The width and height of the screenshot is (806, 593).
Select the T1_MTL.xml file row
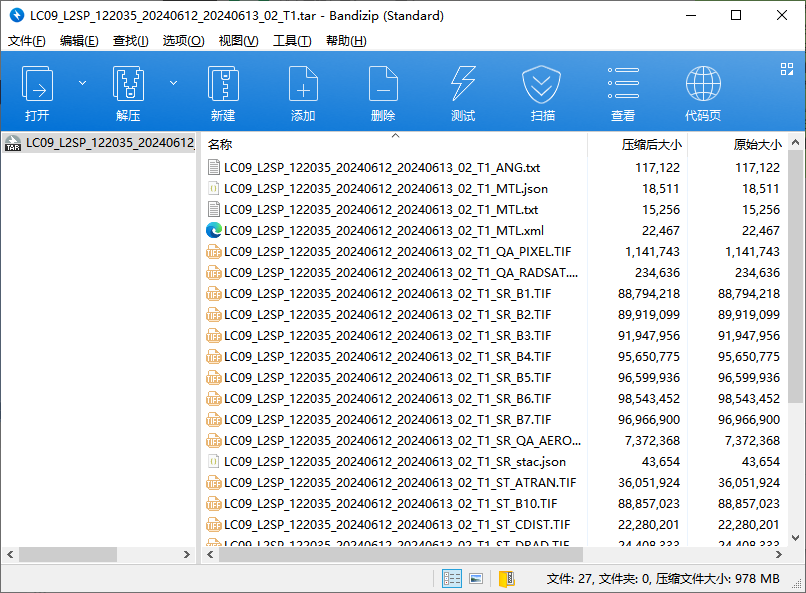point(494,231)
